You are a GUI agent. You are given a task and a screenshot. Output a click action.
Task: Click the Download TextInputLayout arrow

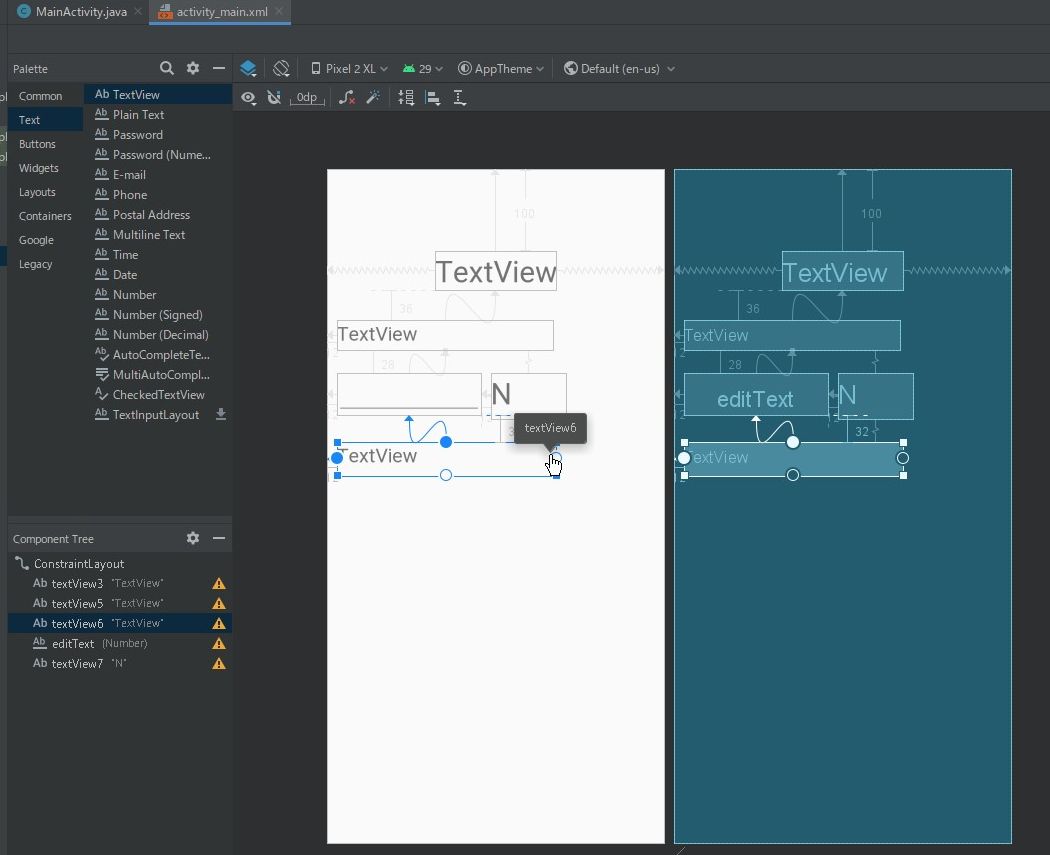pyautogui.click(x=219, y=414)
